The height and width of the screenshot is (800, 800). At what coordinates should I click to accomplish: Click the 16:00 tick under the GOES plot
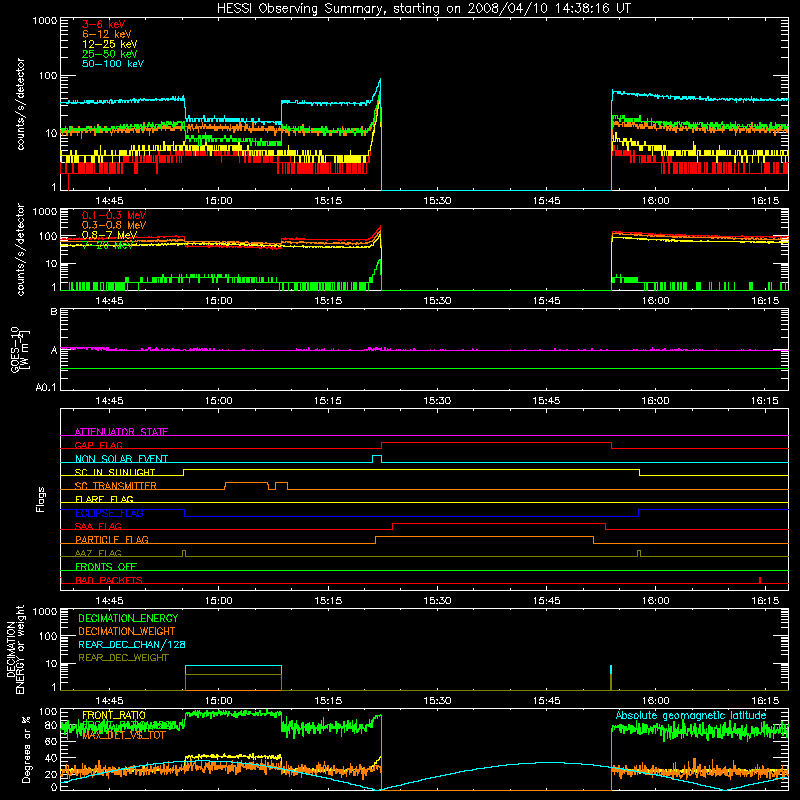coord(655,401)
